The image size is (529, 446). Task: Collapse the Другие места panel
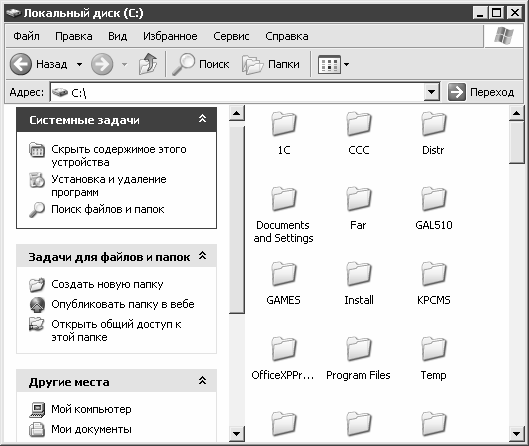click(x=202, y=381)
